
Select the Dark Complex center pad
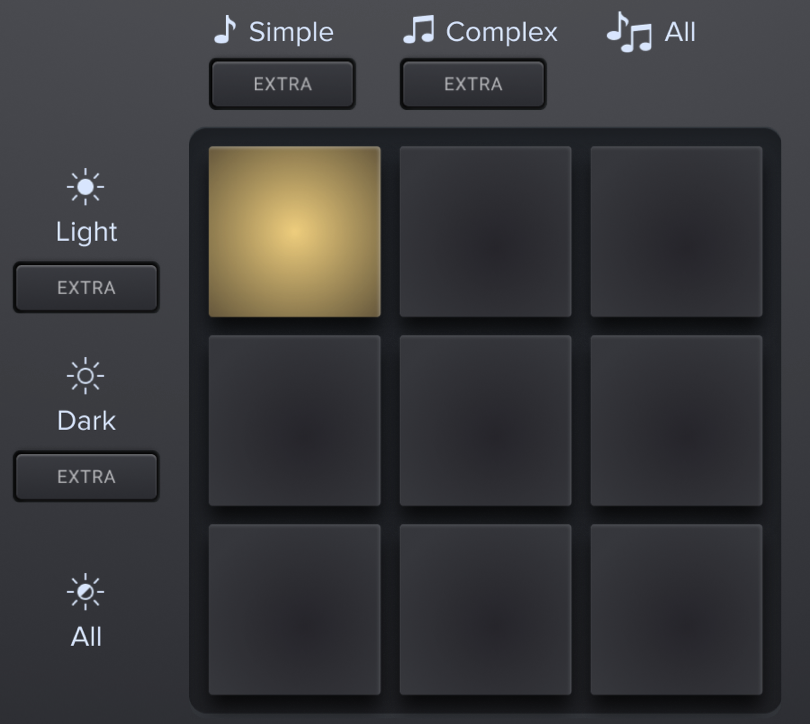tap(486, 420)
